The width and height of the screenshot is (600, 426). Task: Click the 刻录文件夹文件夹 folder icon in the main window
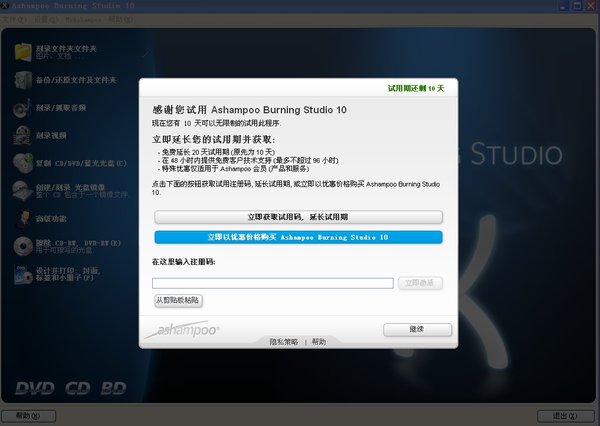point(23,52)
